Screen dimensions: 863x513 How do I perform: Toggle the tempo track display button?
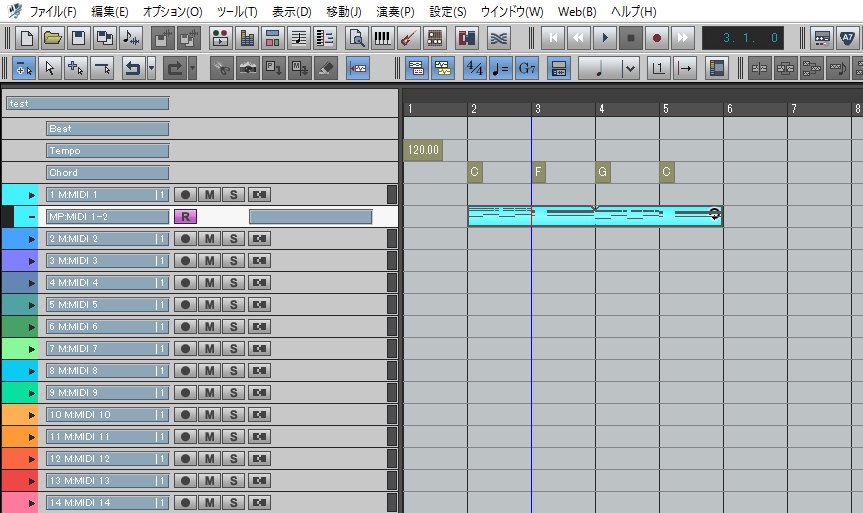(501, 69)
